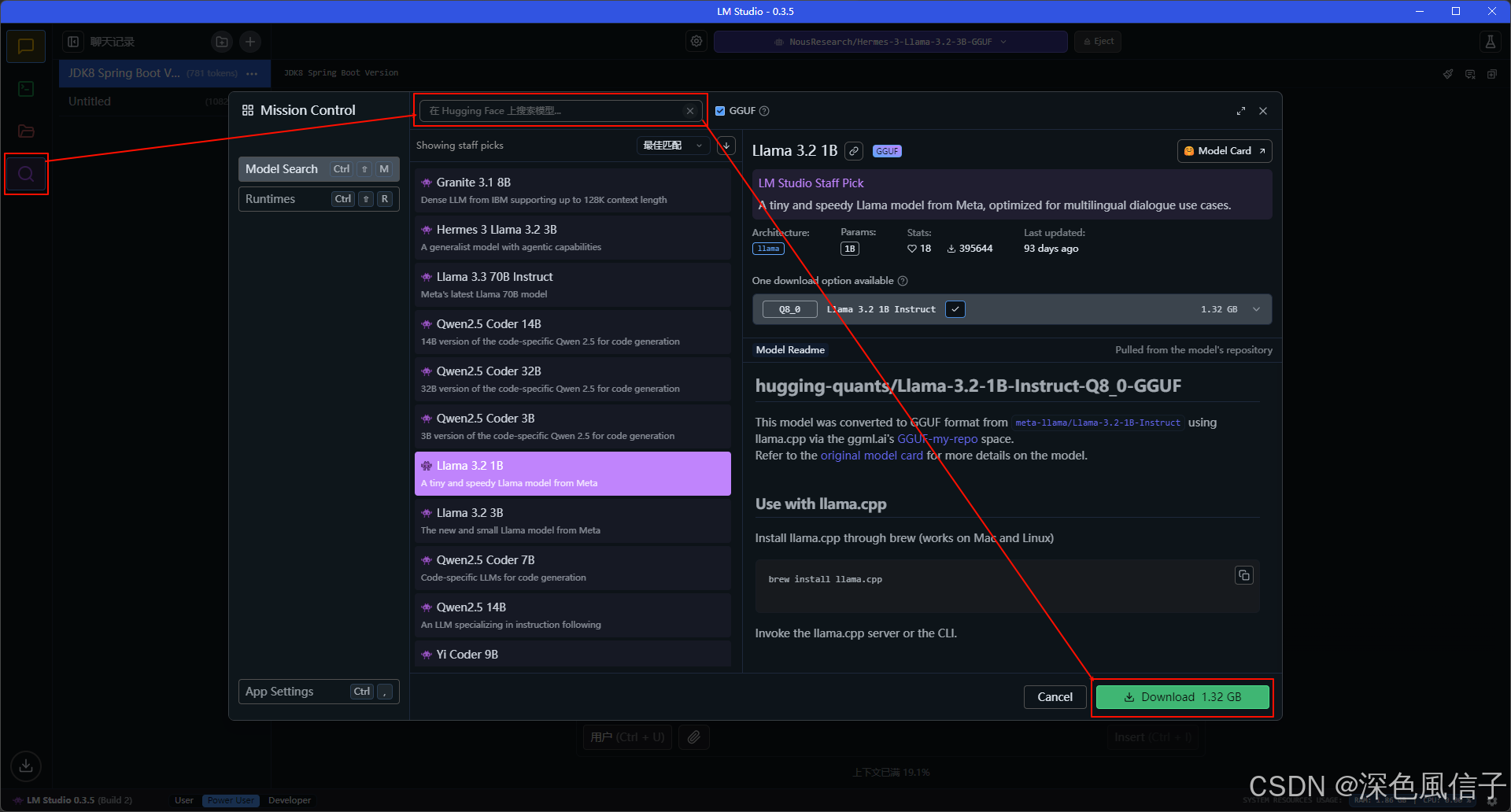Toggle the Q8_0 download option checkmark

955,309
